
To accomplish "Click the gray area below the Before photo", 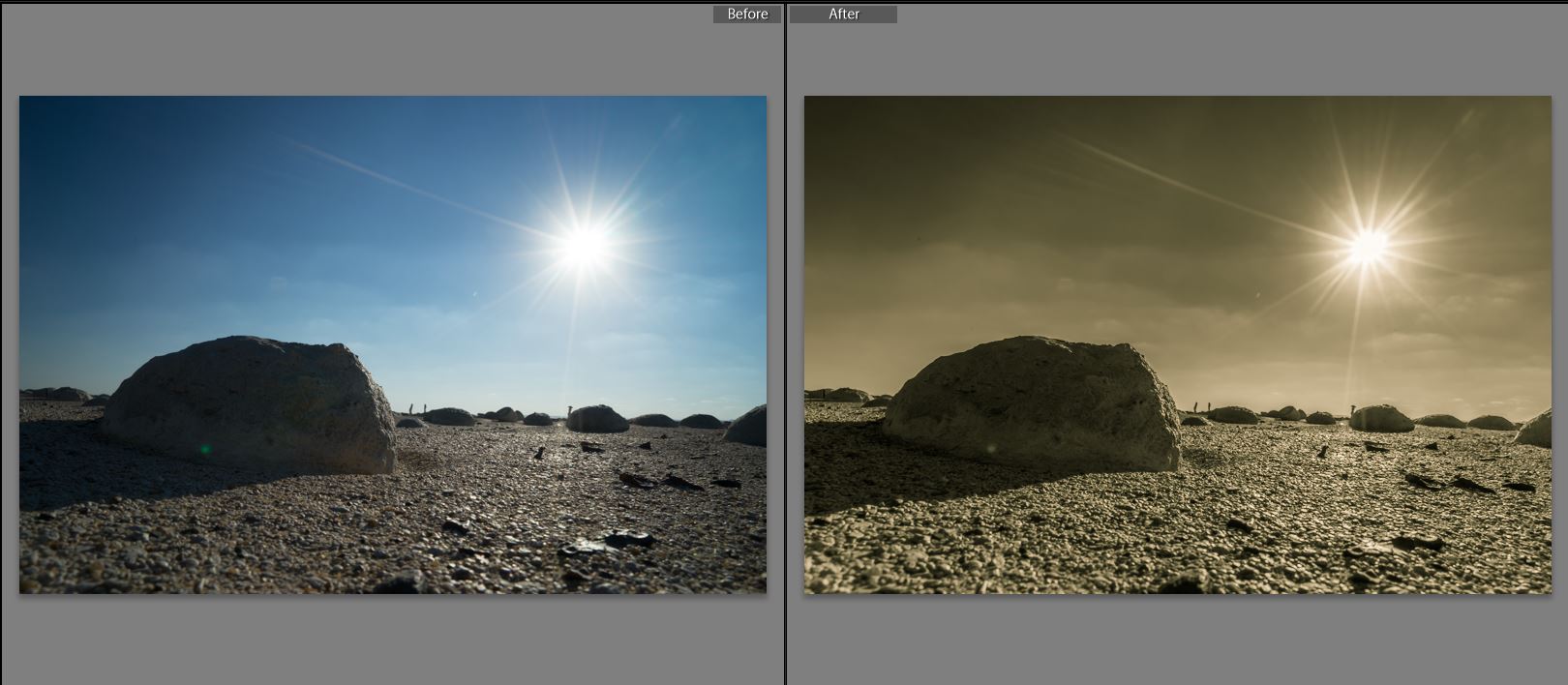I will pyautogui.click(x=392, y=639).
